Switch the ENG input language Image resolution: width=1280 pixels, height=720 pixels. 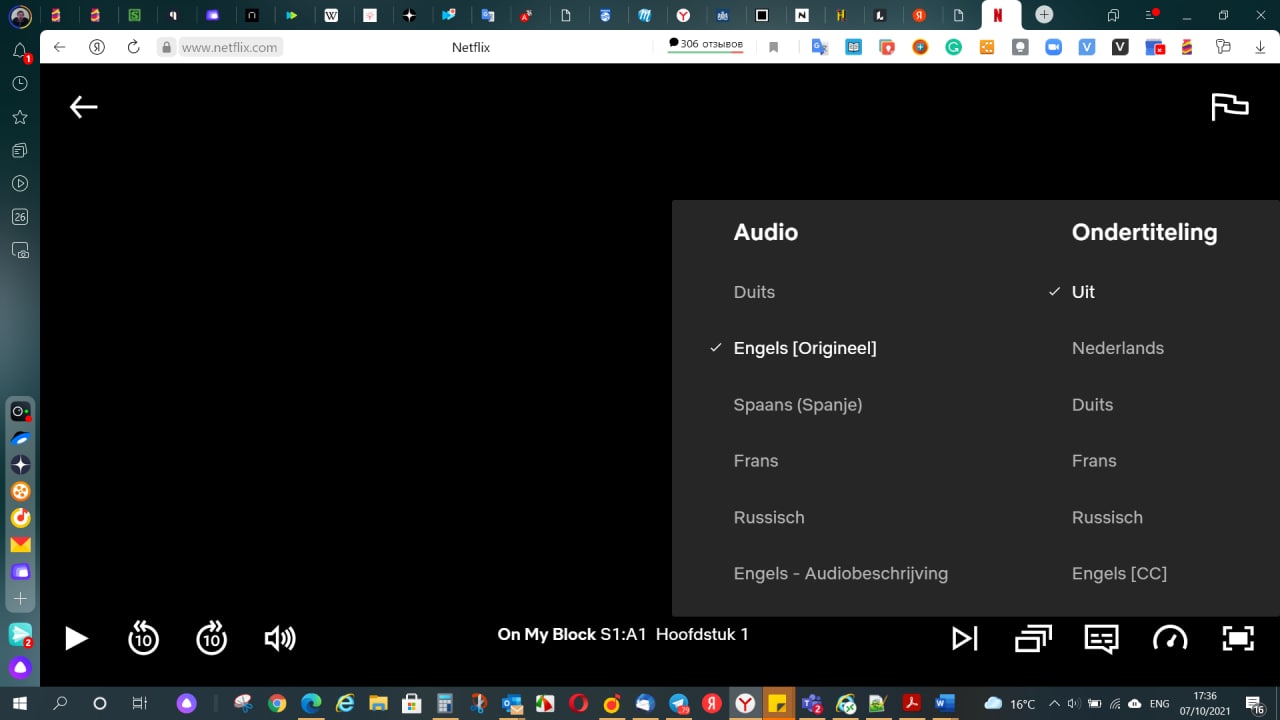(1159, 703)
